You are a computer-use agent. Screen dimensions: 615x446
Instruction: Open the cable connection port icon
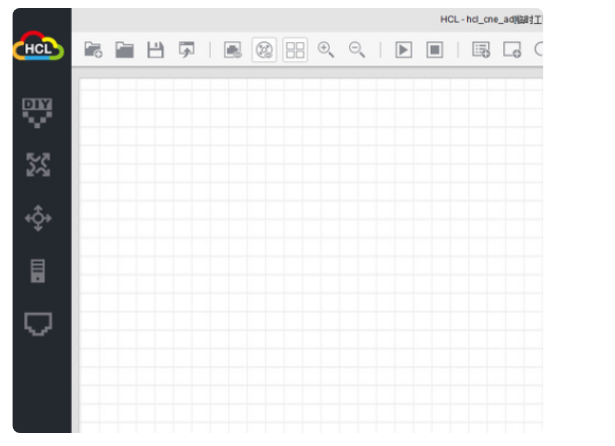pyautogui.click(x=38, y=324)
